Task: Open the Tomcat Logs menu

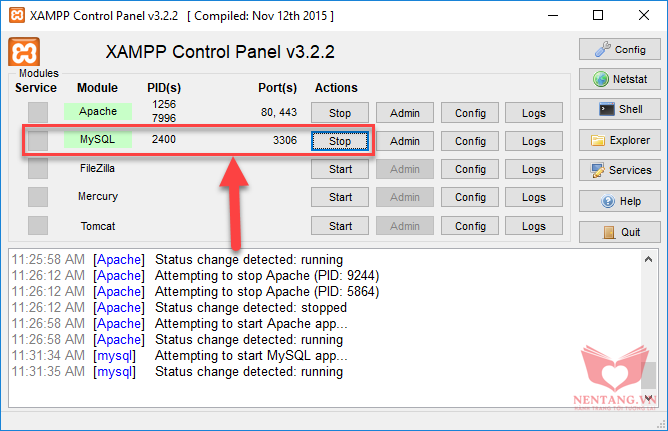Action: [x=533, y=226]
